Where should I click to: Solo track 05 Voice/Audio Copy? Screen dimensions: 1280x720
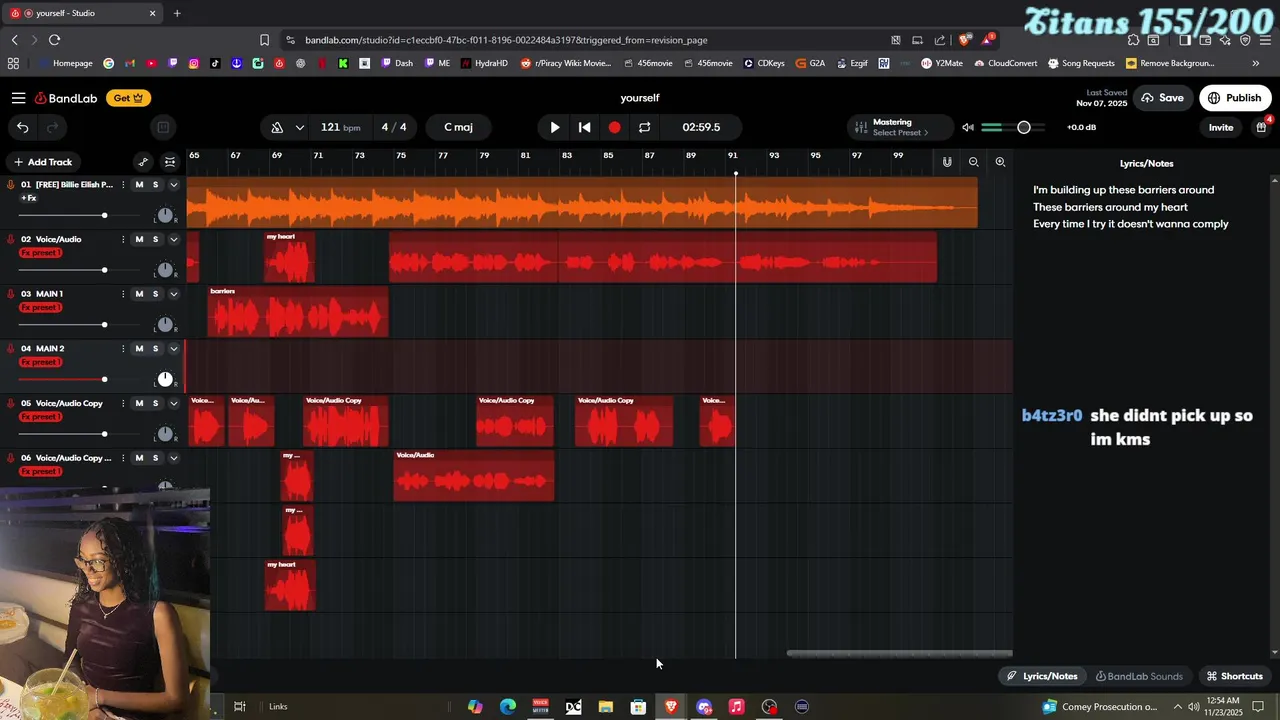tap(155, 403)
